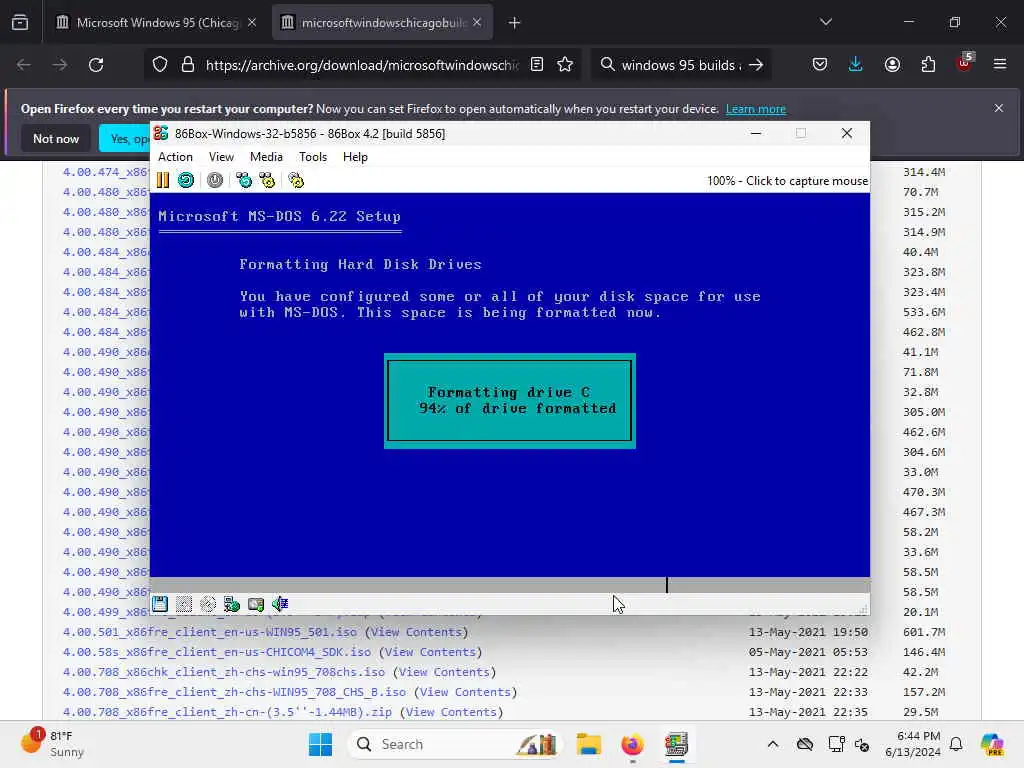Click the sound speaker status bar icon
This screenshot has width=1024, height=768.
pos(280,604)
